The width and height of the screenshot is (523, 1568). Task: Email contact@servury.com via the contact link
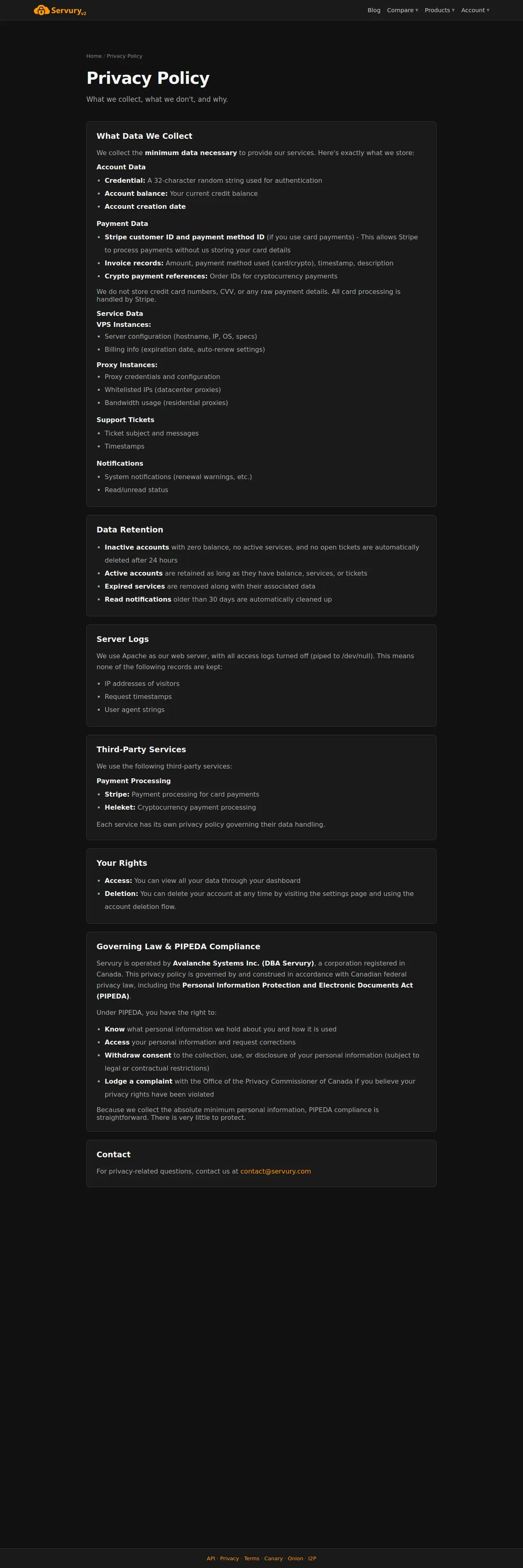click(x=275, y=1171)
